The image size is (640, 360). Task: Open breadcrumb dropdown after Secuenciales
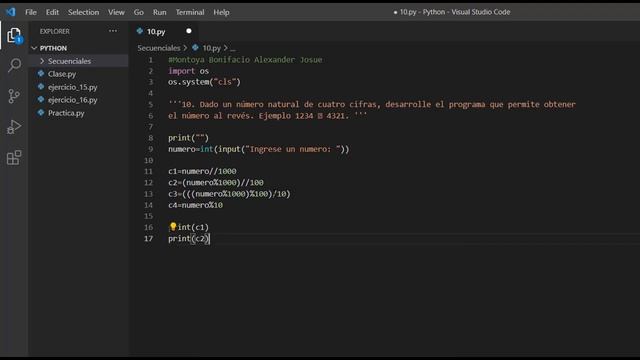click(185, 48)
